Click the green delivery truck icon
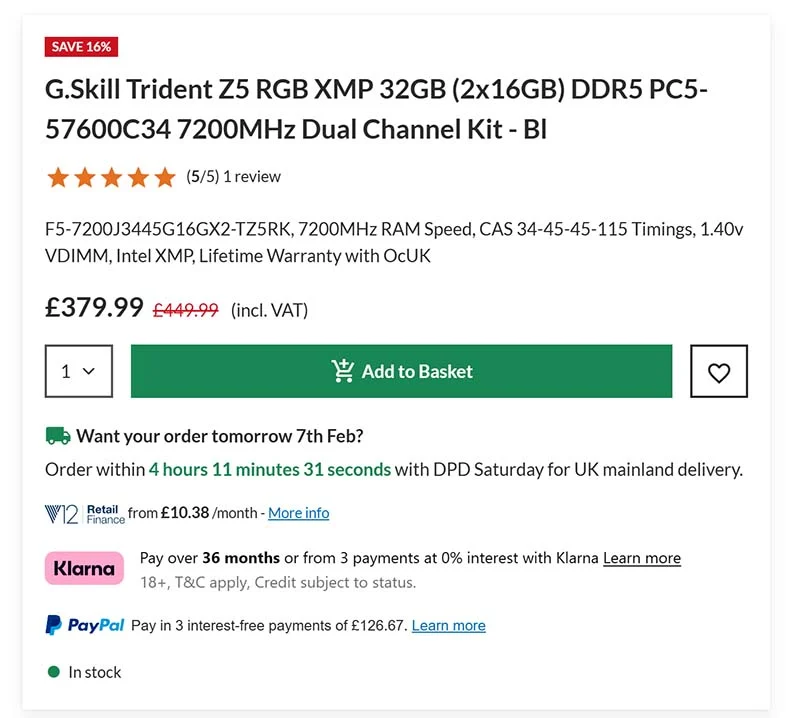The height and width of the screenshot is (718, 786). (58, 435)
